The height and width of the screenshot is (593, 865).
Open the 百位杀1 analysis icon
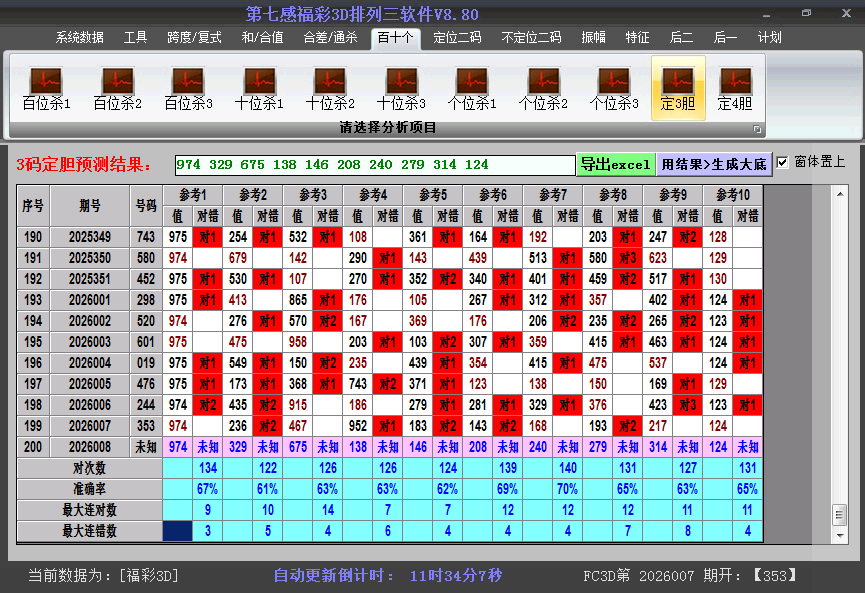tap(46, 88)
